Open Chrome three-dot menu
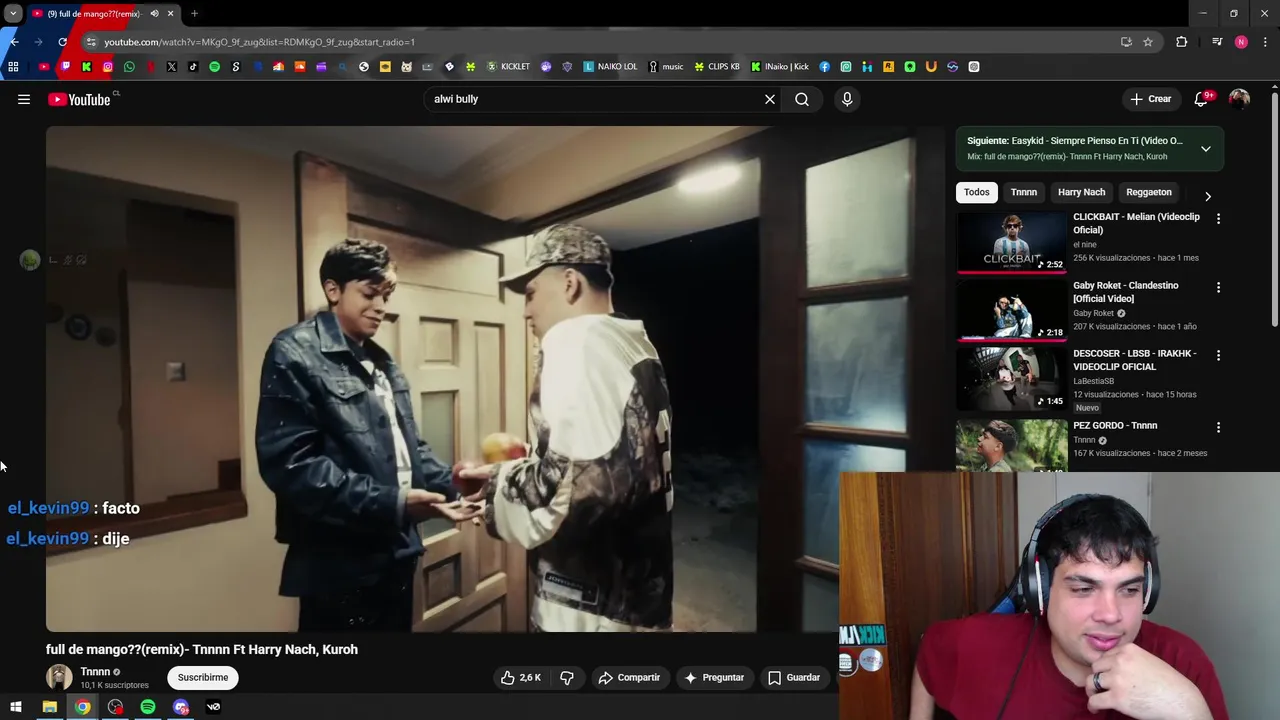The image size is (1280, 720). (x=1266, y=42)
